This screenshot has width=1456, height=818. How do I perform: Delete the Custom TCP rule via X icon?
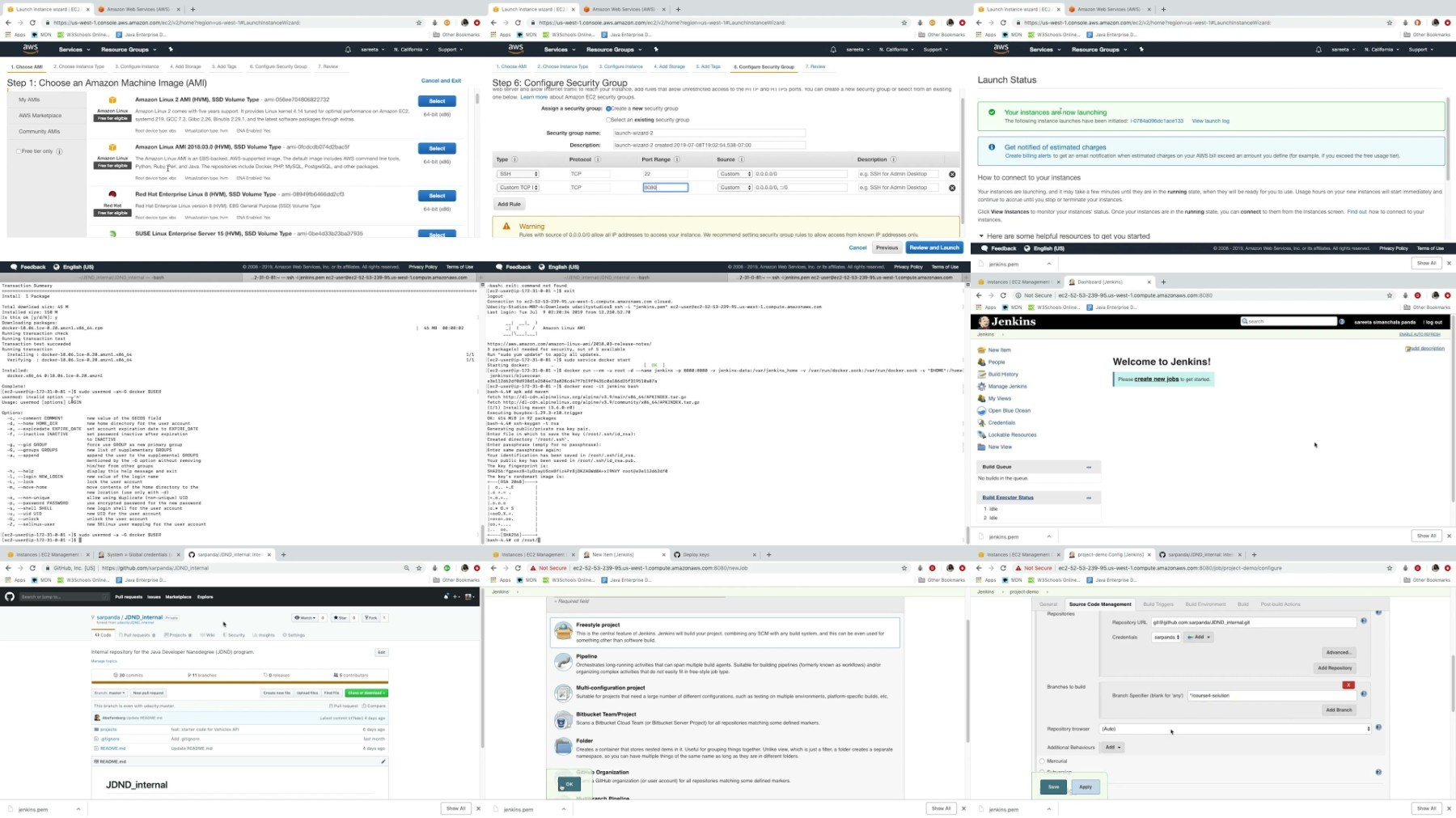(952, 188)
